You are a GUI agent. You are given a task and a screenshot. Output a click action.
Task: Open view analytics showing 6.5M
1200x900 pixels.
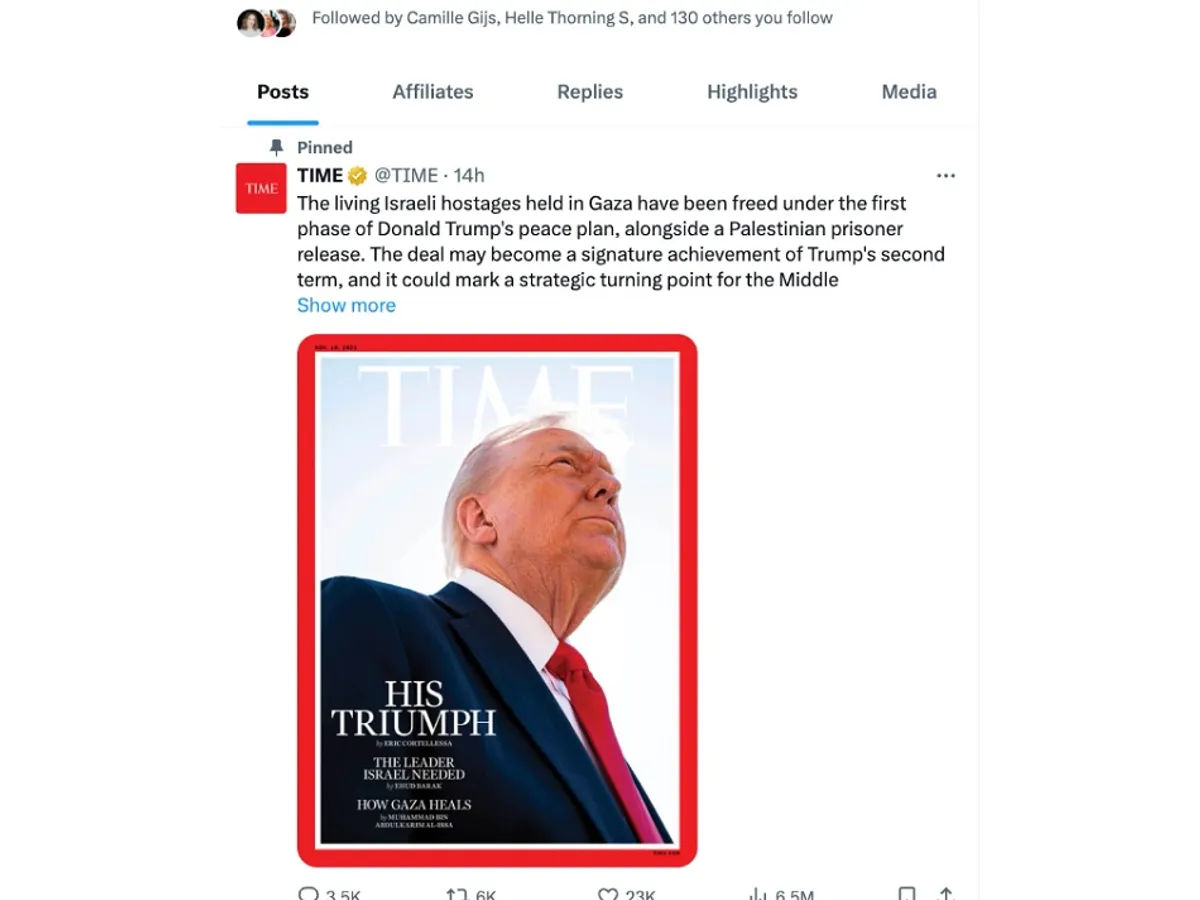coord(757,894)
